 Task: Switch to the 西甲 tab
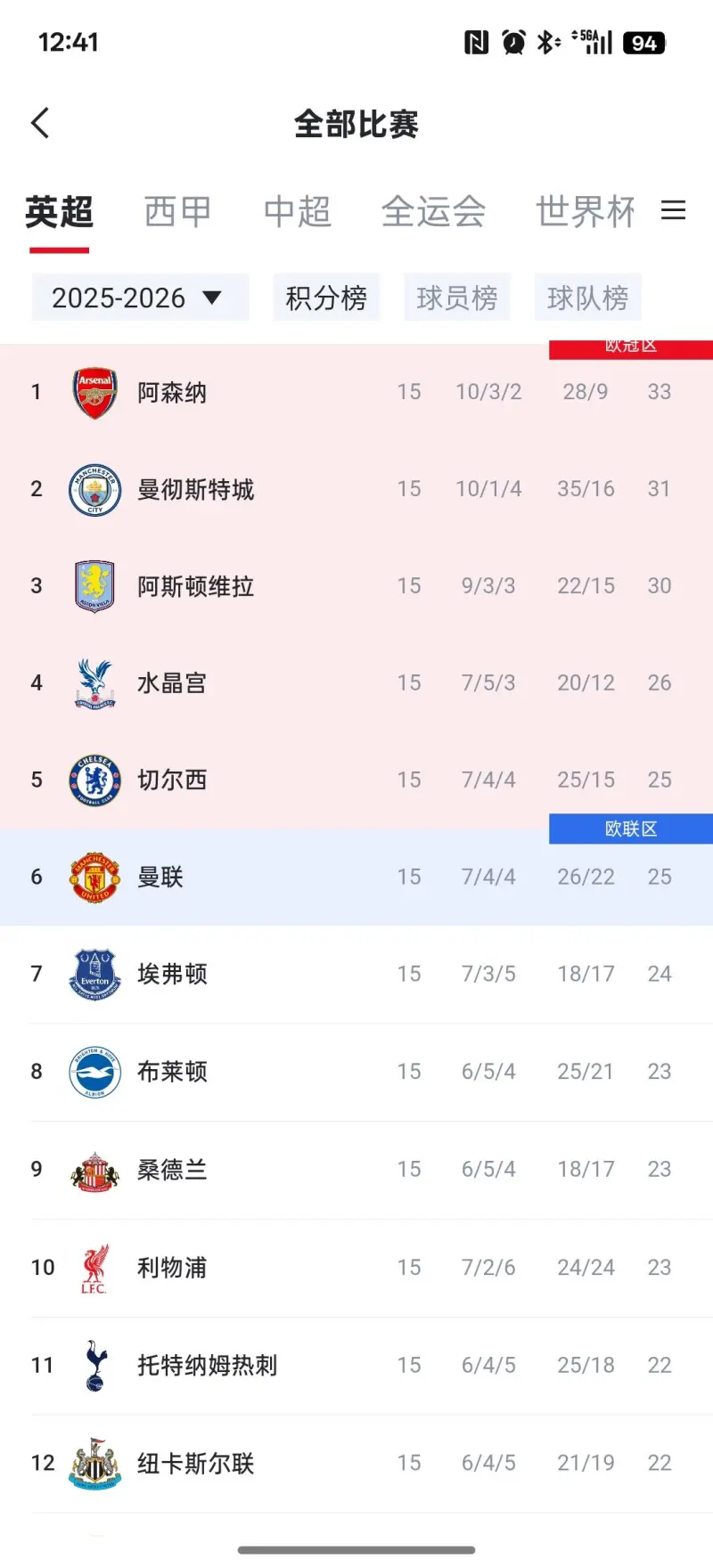pos(177,212)
